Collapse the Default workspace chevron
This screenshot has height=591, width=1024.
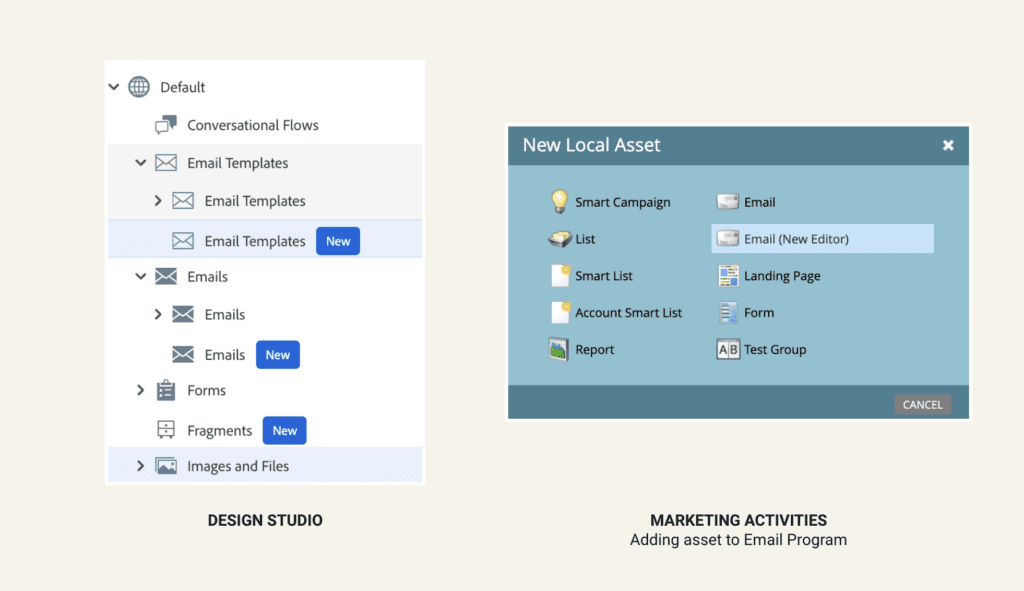pos(113,87)
